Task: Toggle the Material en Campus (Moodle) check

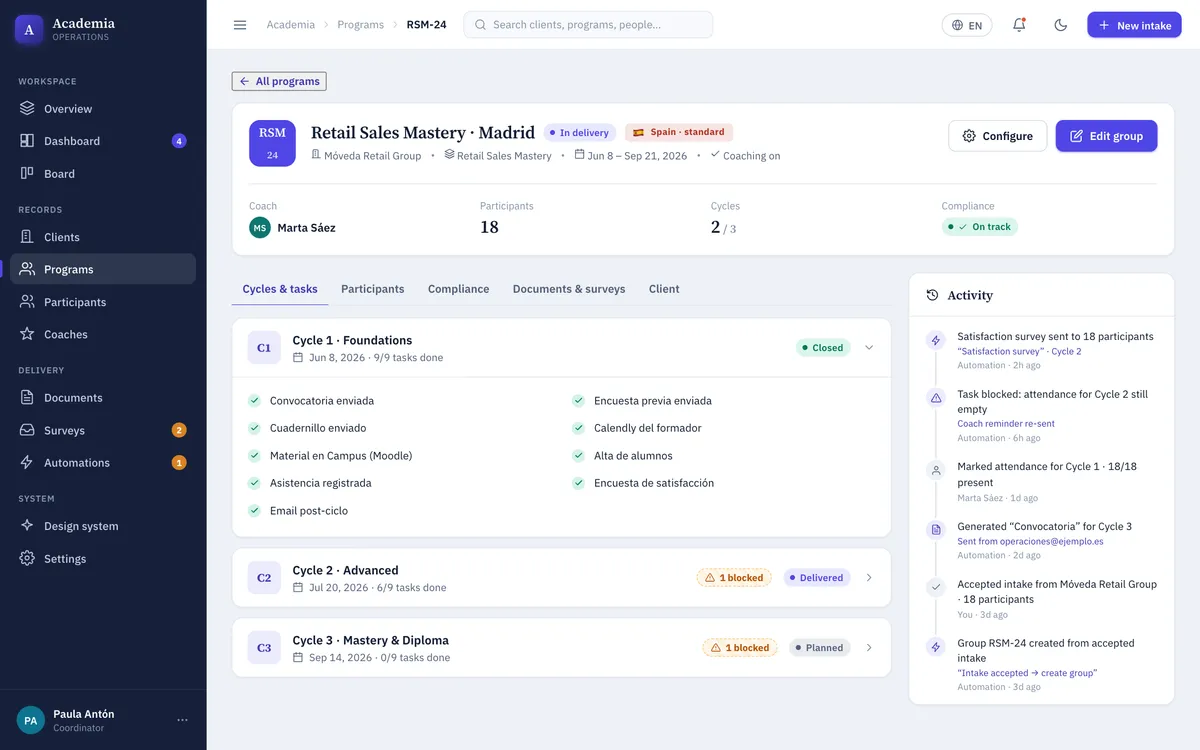Action: pos(254,456)
